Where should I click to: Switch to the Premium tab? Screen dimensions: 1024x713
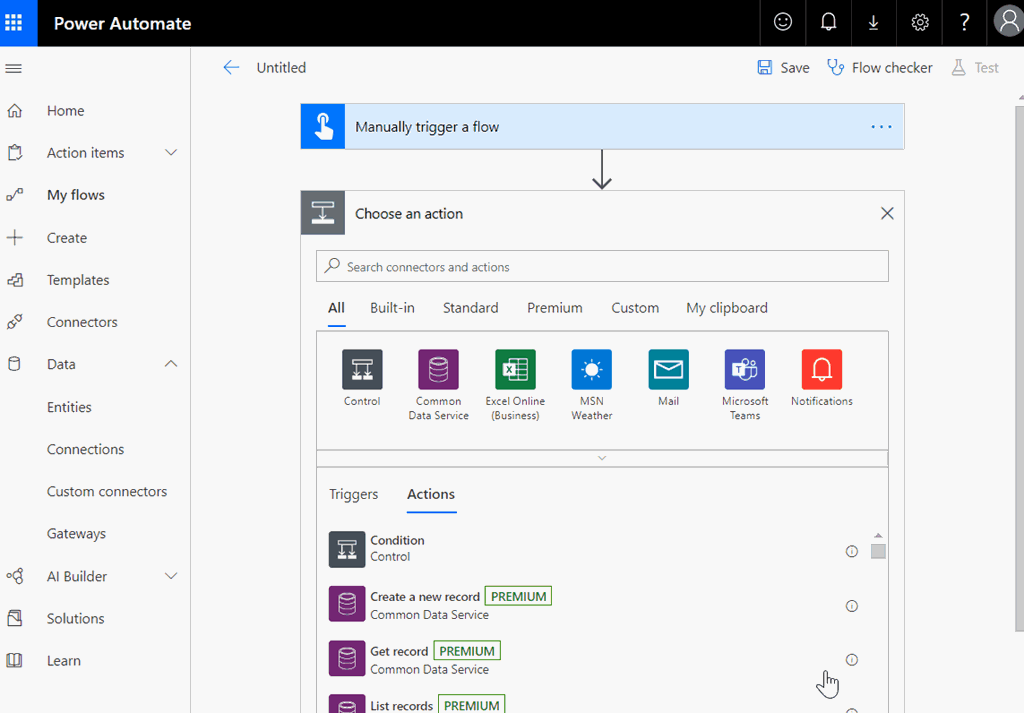[554, 308]
